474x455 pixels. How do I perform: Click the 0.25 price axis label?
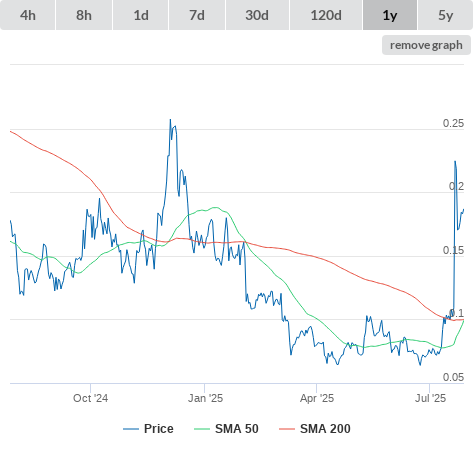[x=453, y=123]
